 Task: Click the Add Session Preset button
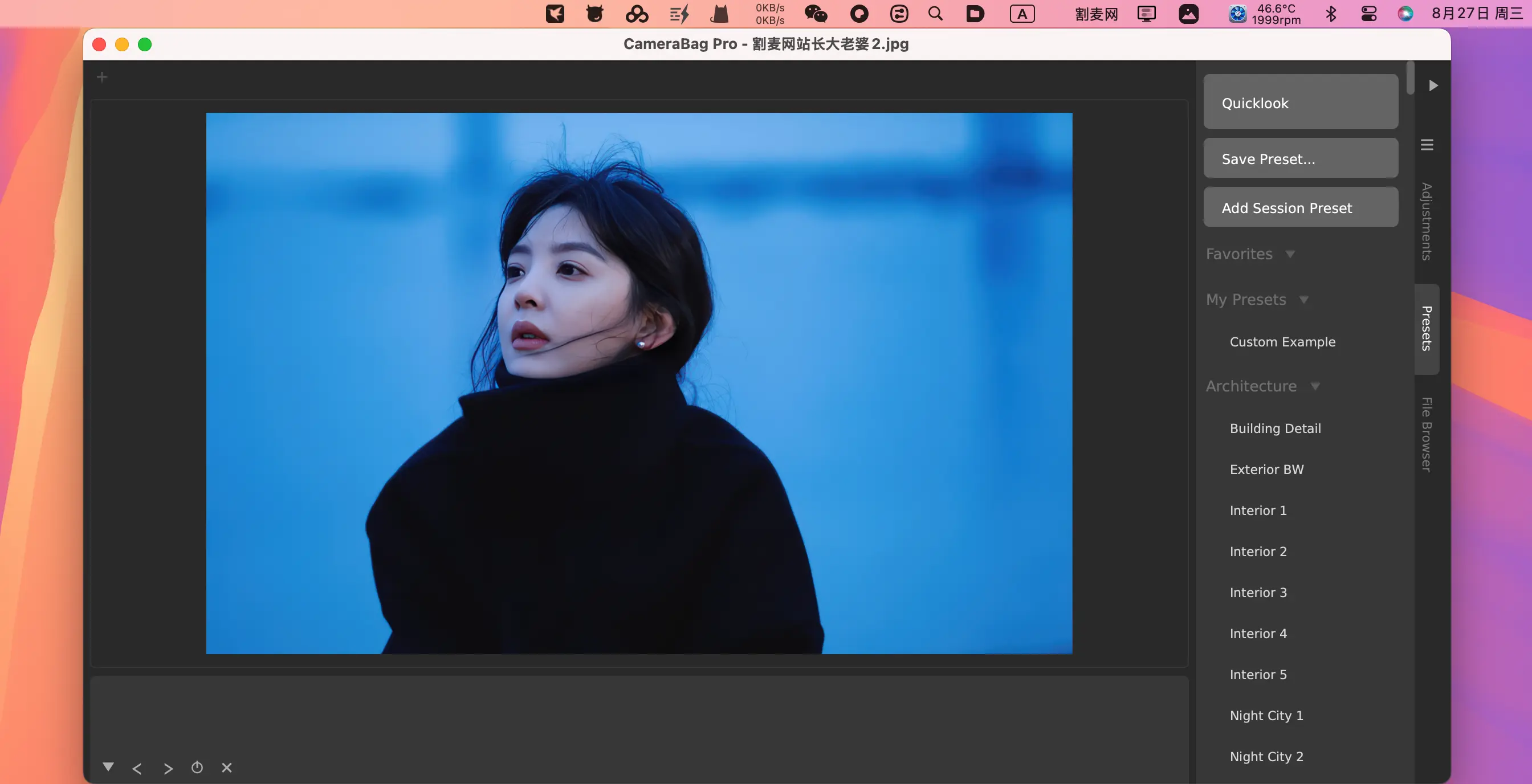1301,207
